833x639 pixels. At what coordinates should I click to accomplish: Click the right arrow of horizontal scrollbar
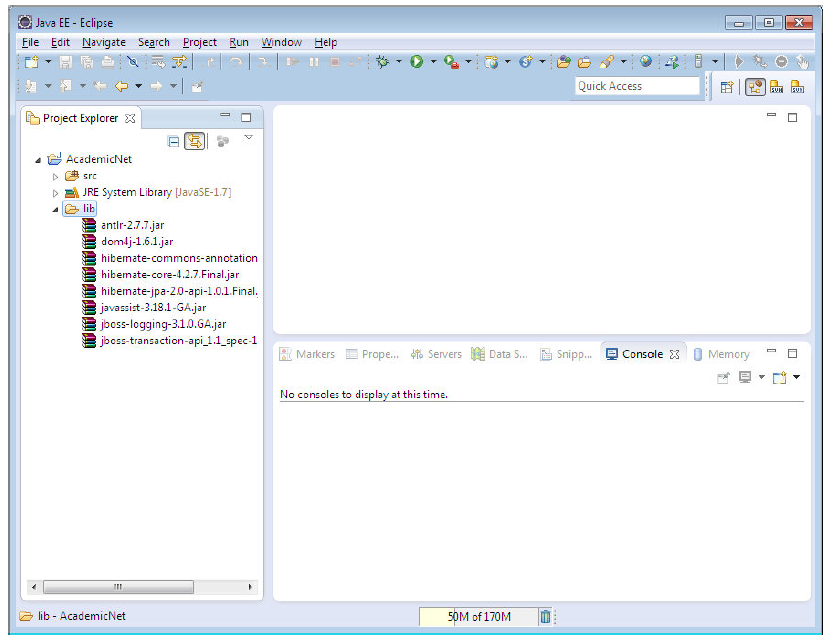(250, 587)
